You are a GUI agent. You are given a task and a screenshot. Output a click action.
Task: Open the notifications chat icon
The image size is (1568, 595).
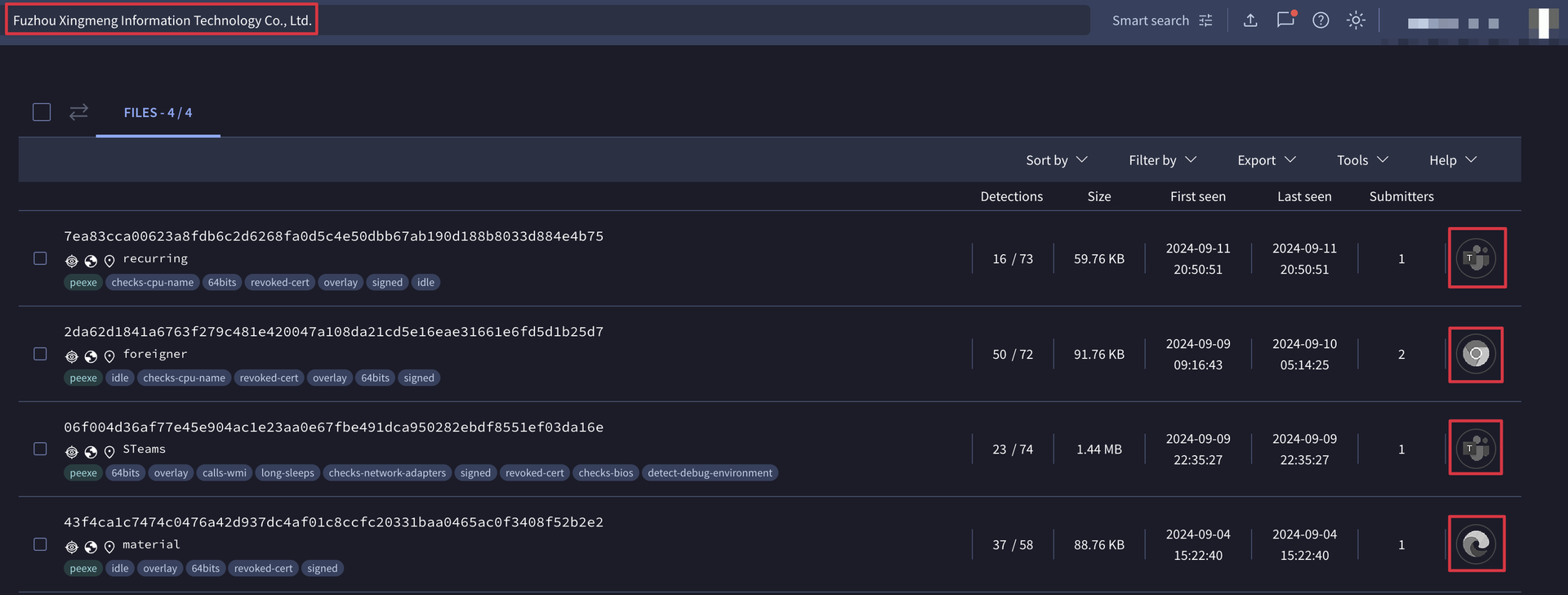point(1285,20)
